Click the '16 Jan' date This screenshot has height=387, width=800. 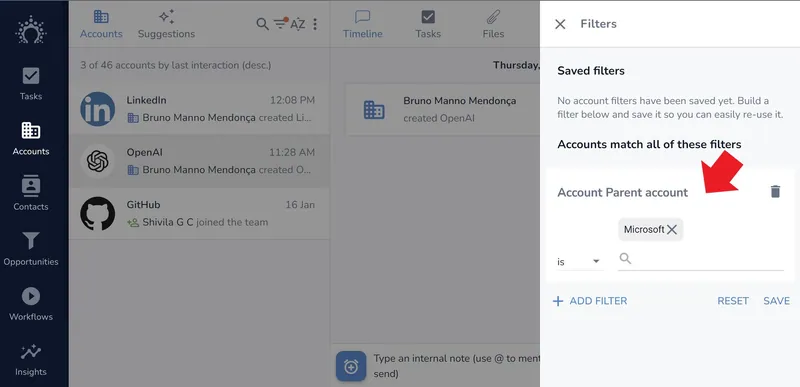pos(300,205)
